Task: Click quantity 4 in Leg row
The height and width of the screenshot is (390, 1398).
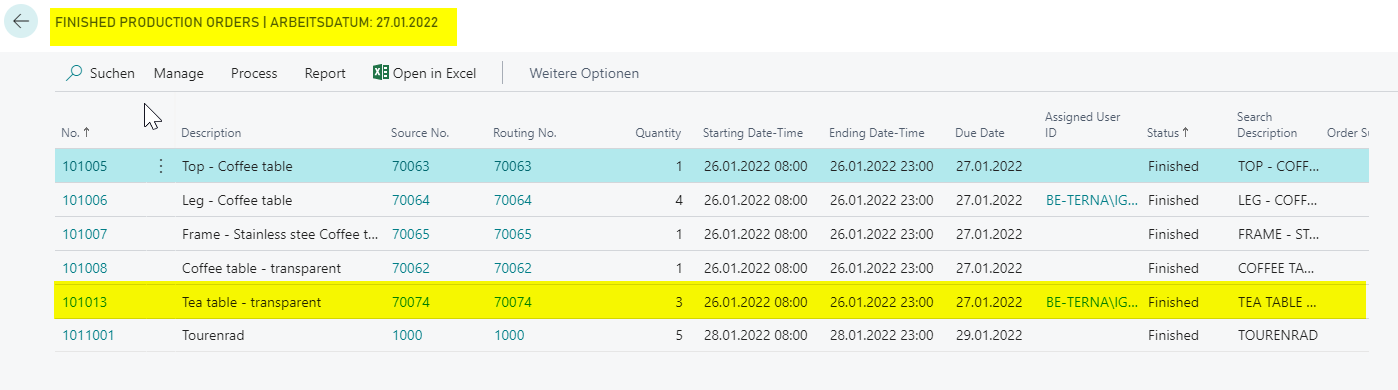Action: click(679, 200)
